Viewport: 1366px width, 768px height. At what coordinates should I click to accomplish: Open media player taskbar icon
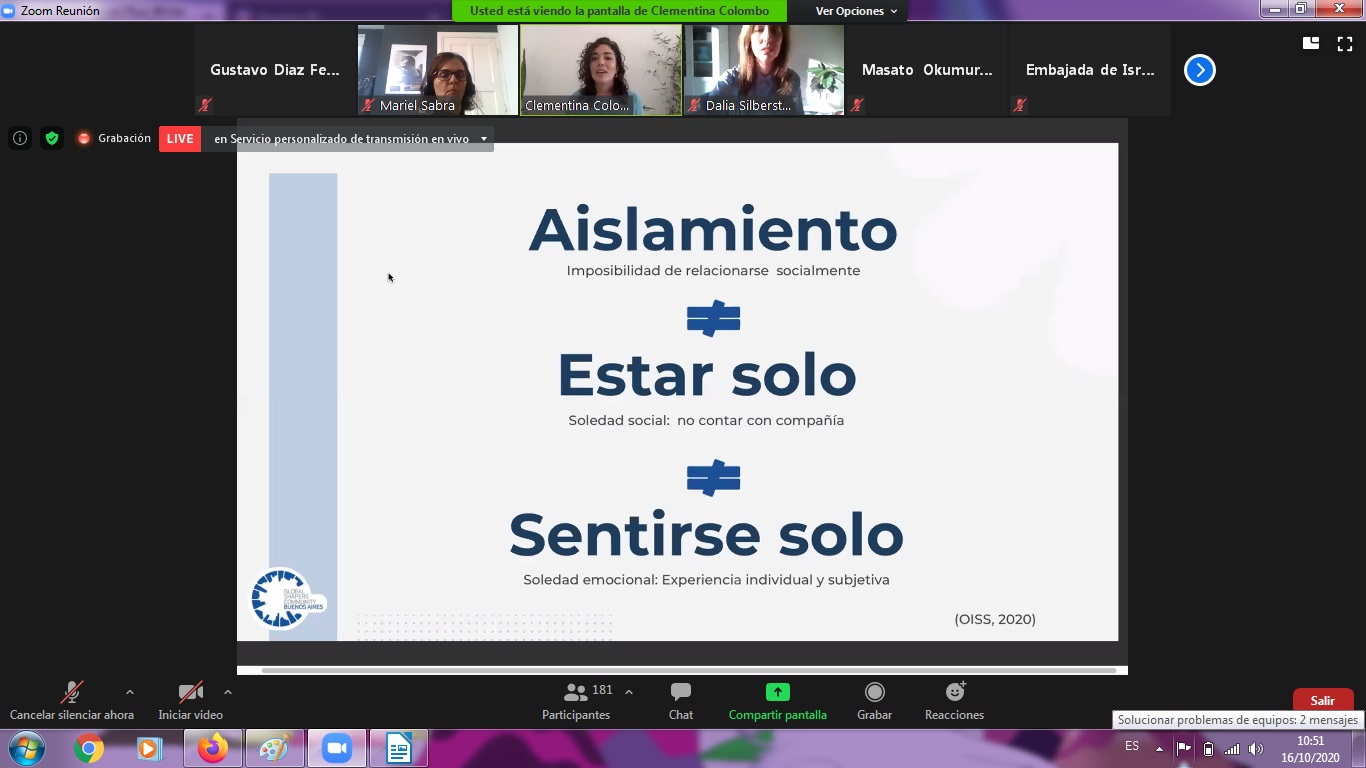pyautogui.click(x=150, y=748)
